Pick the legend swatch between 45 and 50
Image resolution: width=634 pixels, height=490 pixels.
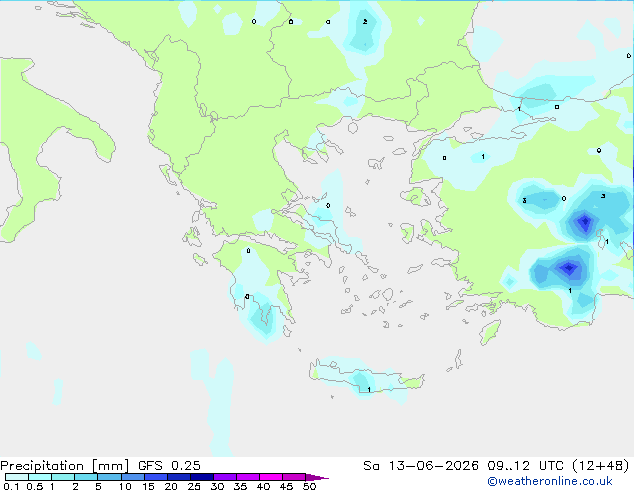pyautogui.click(x=294, y=477)
